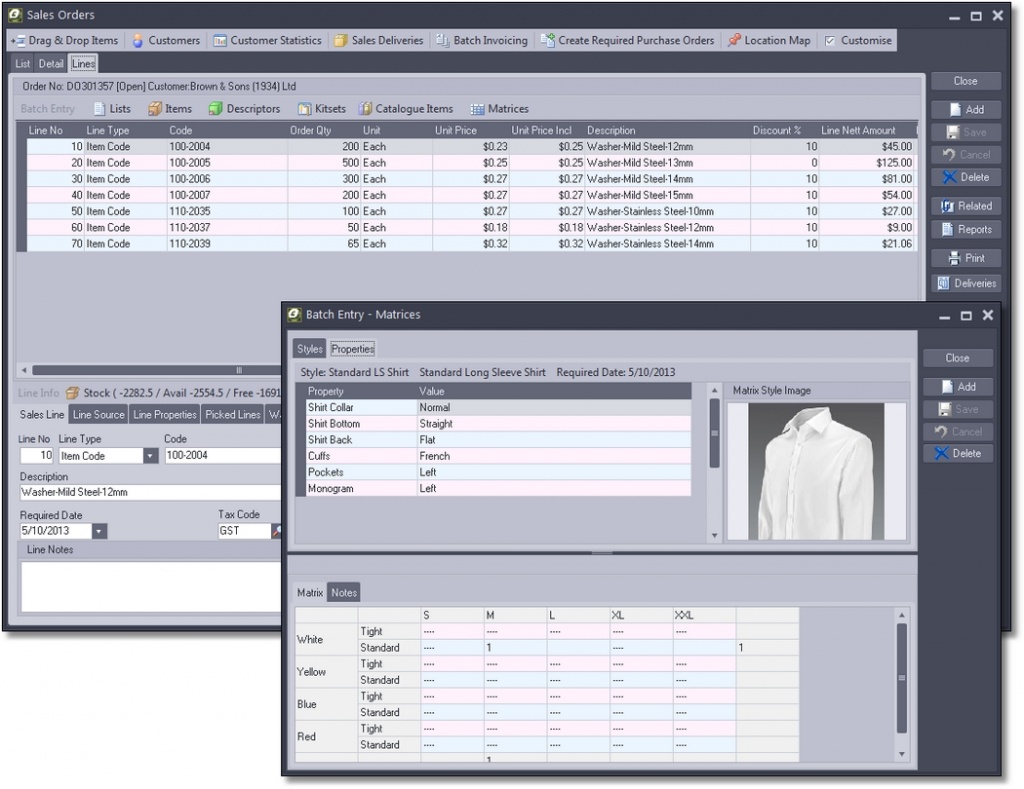This screenshot has height=789, width=1024.
Task: Click the Batch Invoicing icon
Action: click(x=444, y=41)
